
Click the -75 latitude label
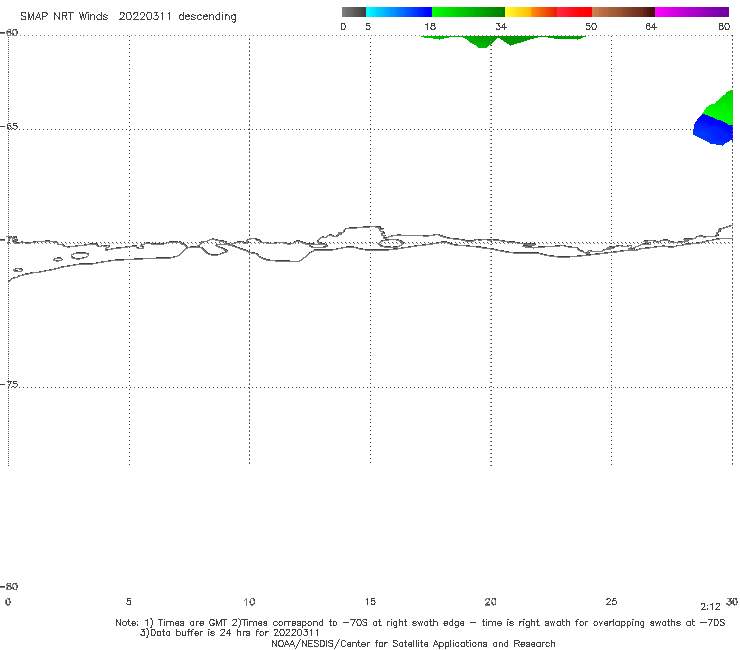coord(9,385)
